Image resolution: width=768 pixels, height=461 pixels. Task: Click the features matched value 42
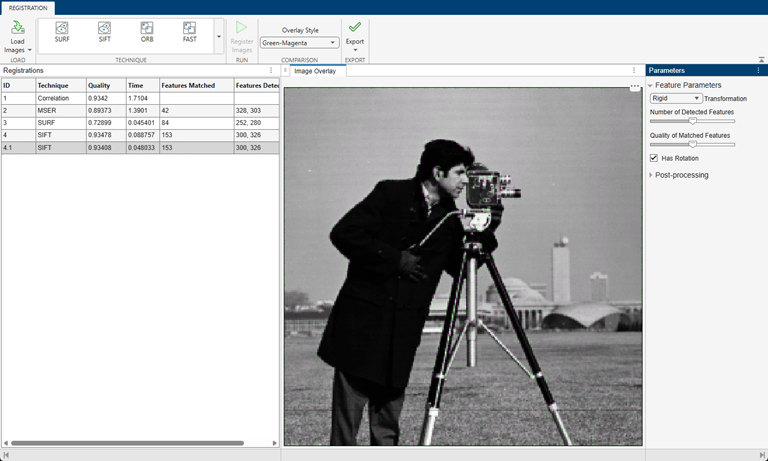coord(165,111)
